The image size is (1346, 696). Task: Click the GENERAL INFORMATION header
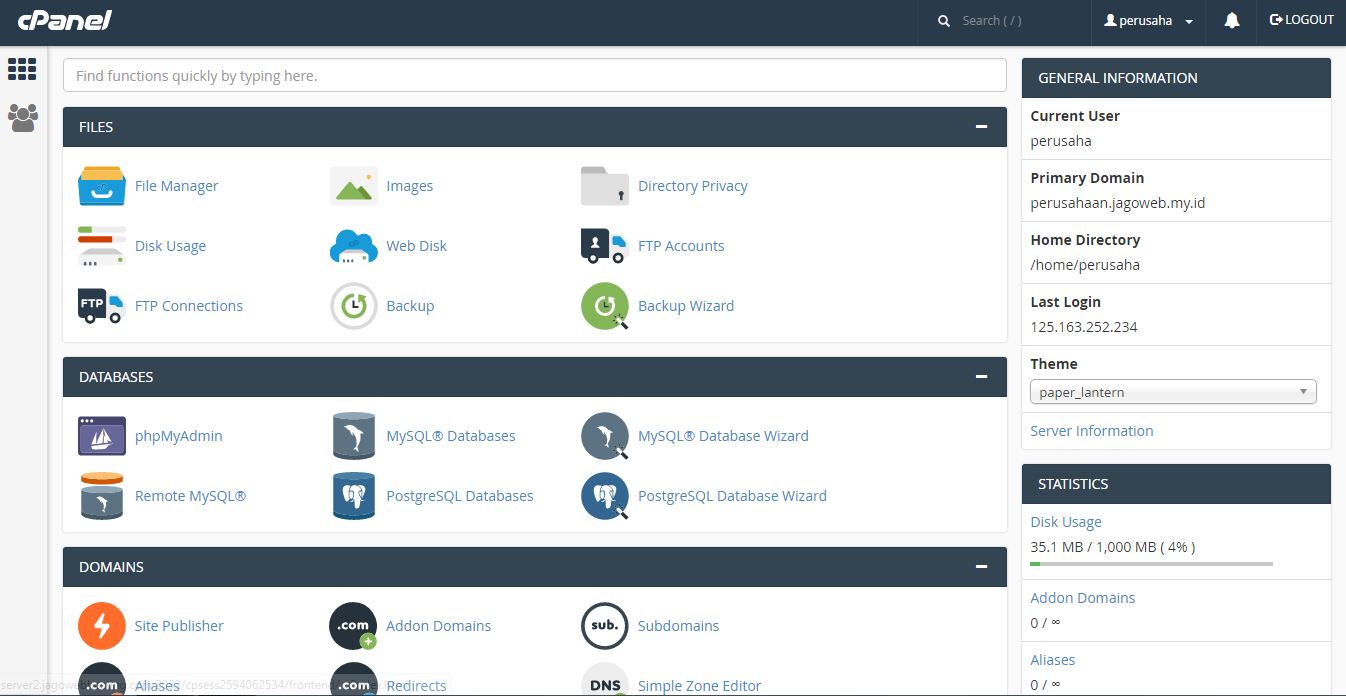[x=1176, y=77]
